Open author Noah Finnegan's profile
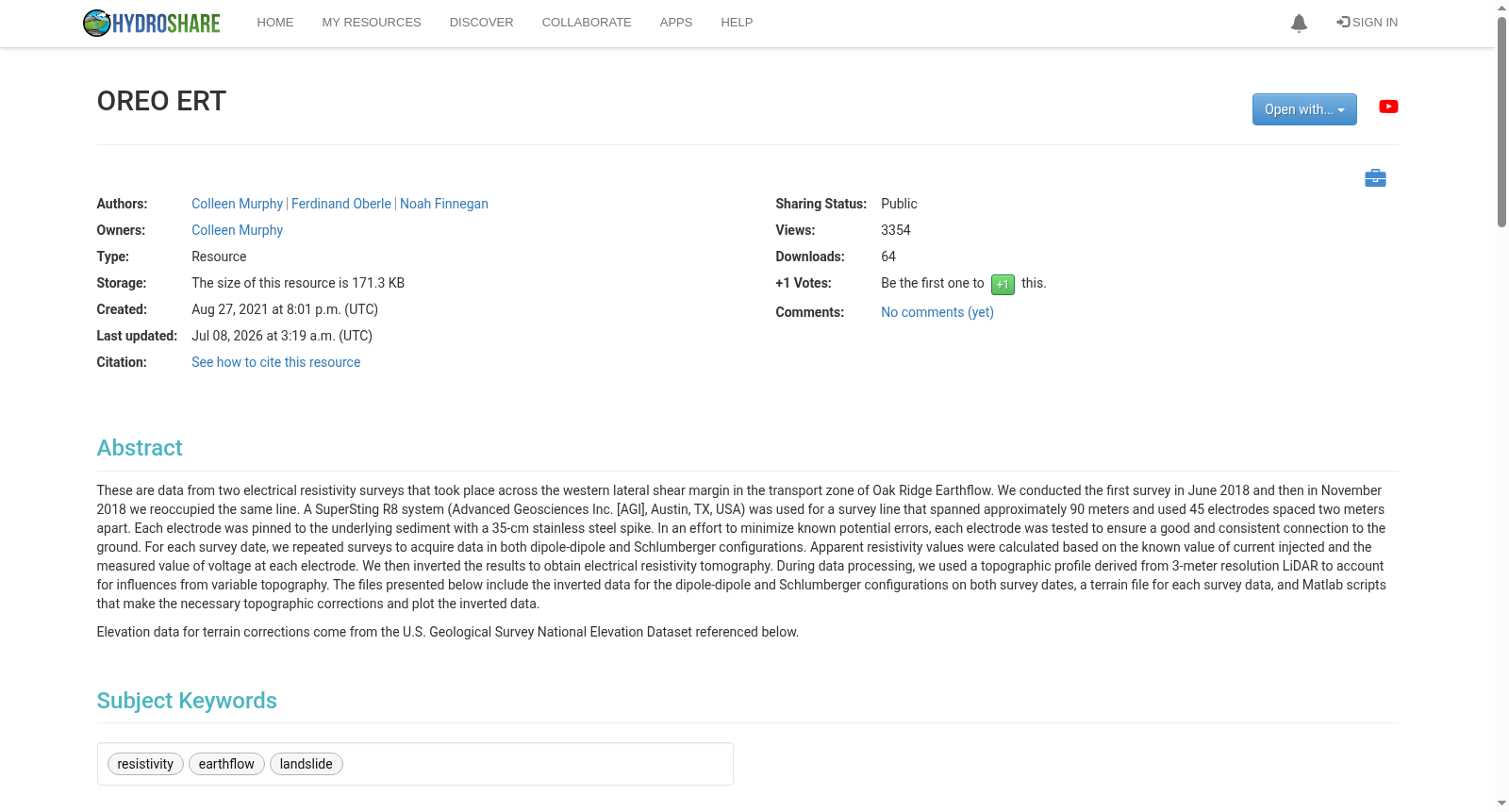Viewport: 1509px width, 812px height. click(x=444, y=204)
